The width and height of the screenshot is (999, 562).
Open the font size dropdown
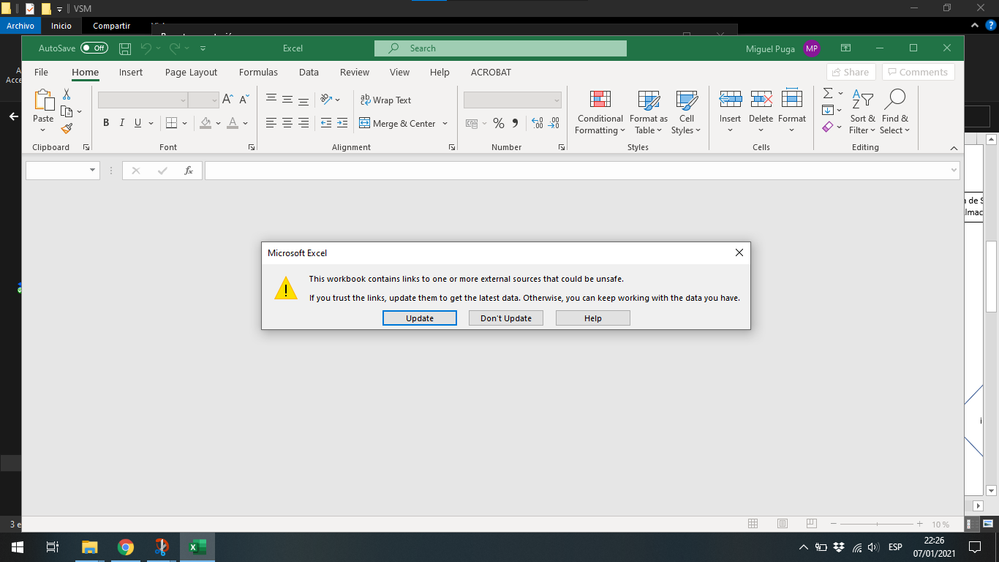[214, 100]
